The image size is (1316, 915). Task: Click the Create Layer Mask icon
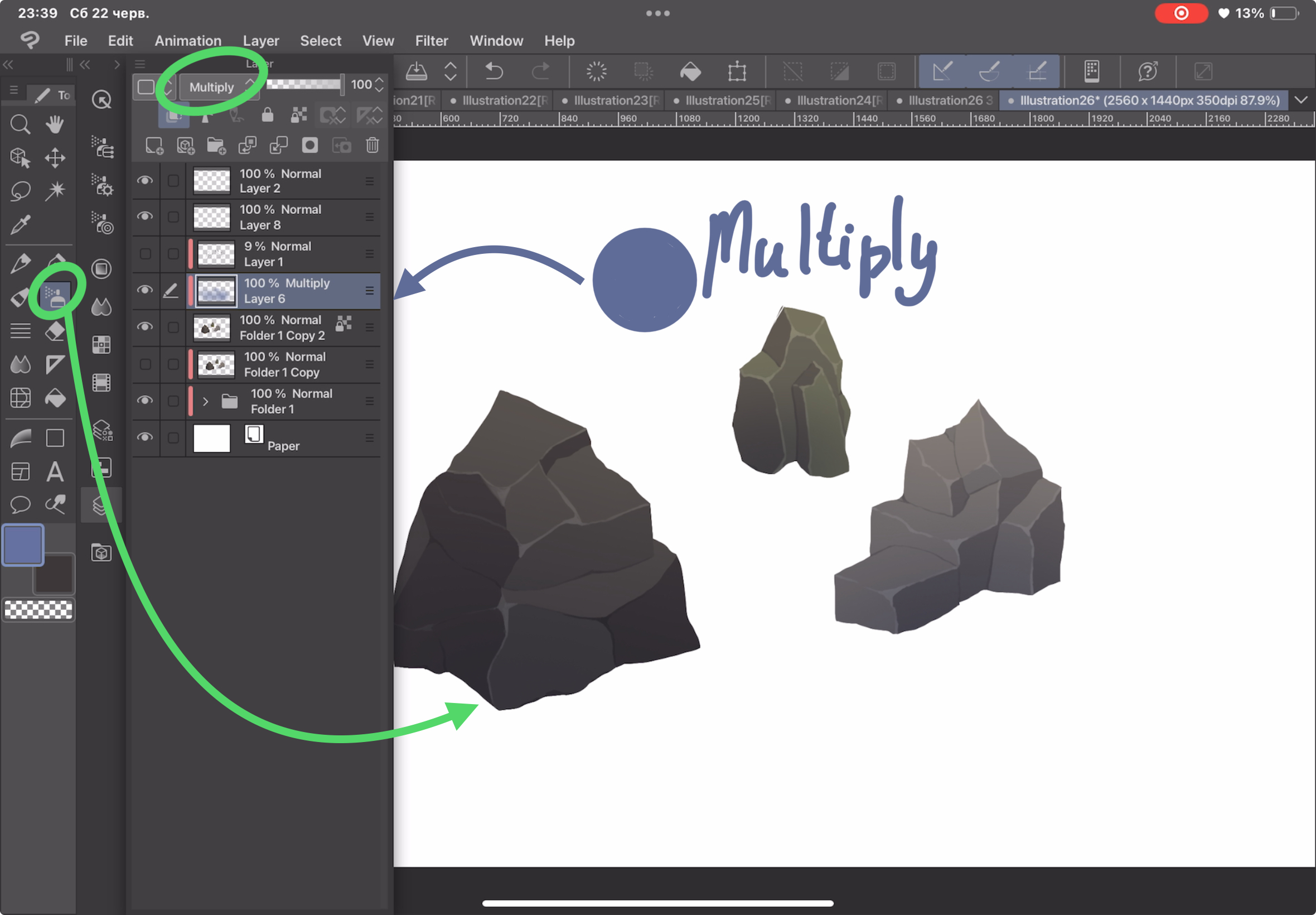[310, 146]
